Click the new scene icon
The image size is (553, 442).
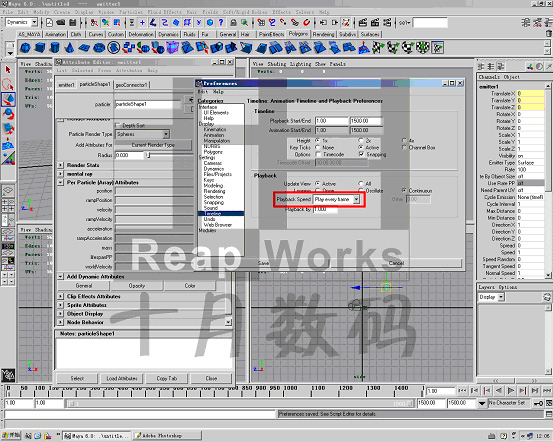[49, 23]
